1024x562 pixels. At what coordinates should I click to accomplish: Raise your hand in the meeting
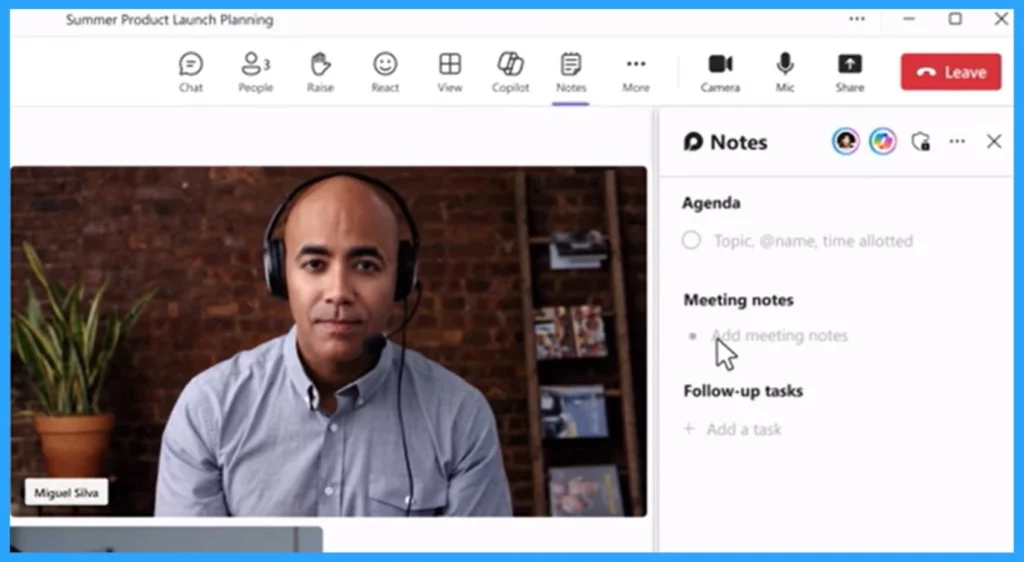point(320,72)
